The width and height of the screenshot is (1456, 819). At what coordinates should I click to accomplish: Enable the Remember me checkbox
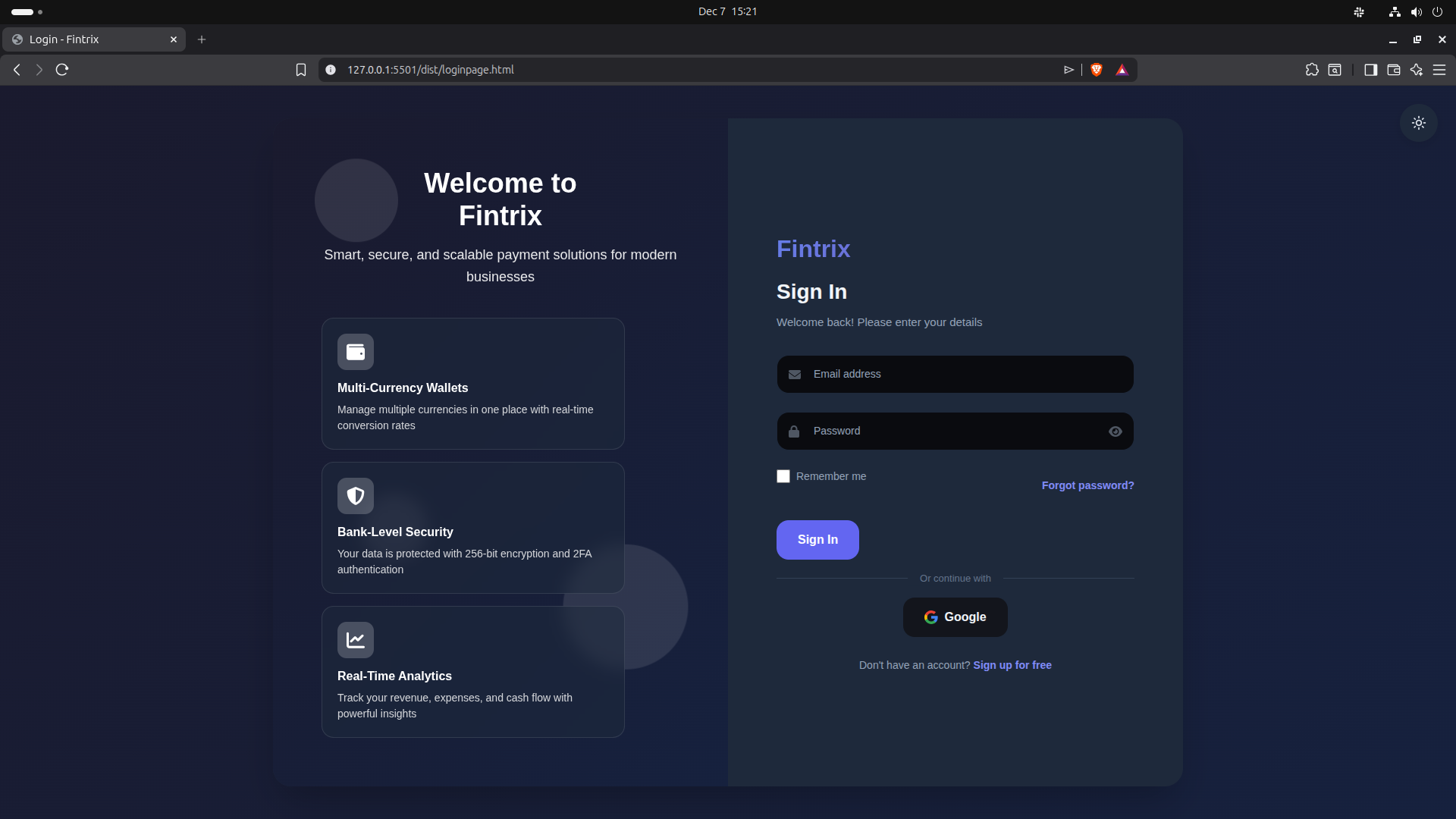pos(783,475)
